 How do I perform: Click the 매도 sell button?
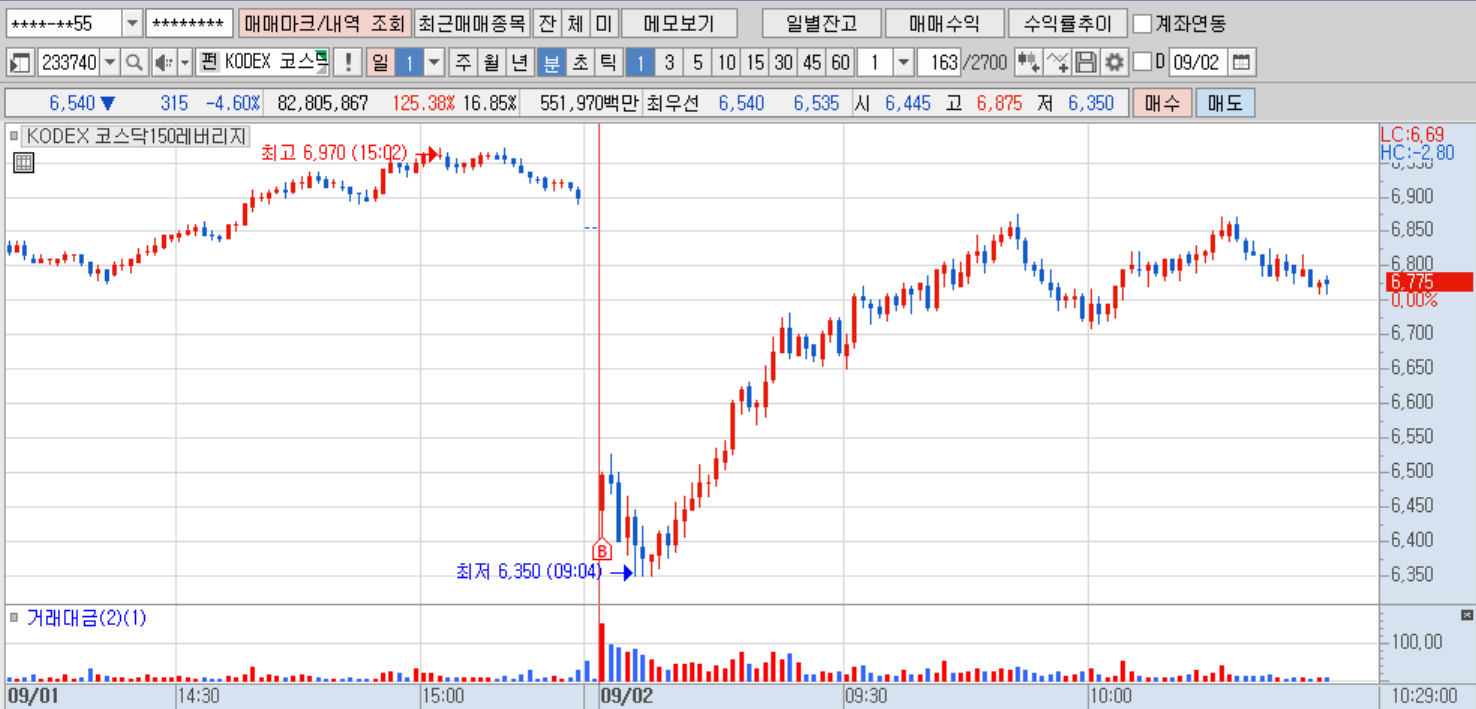[x=1225, y=103]
